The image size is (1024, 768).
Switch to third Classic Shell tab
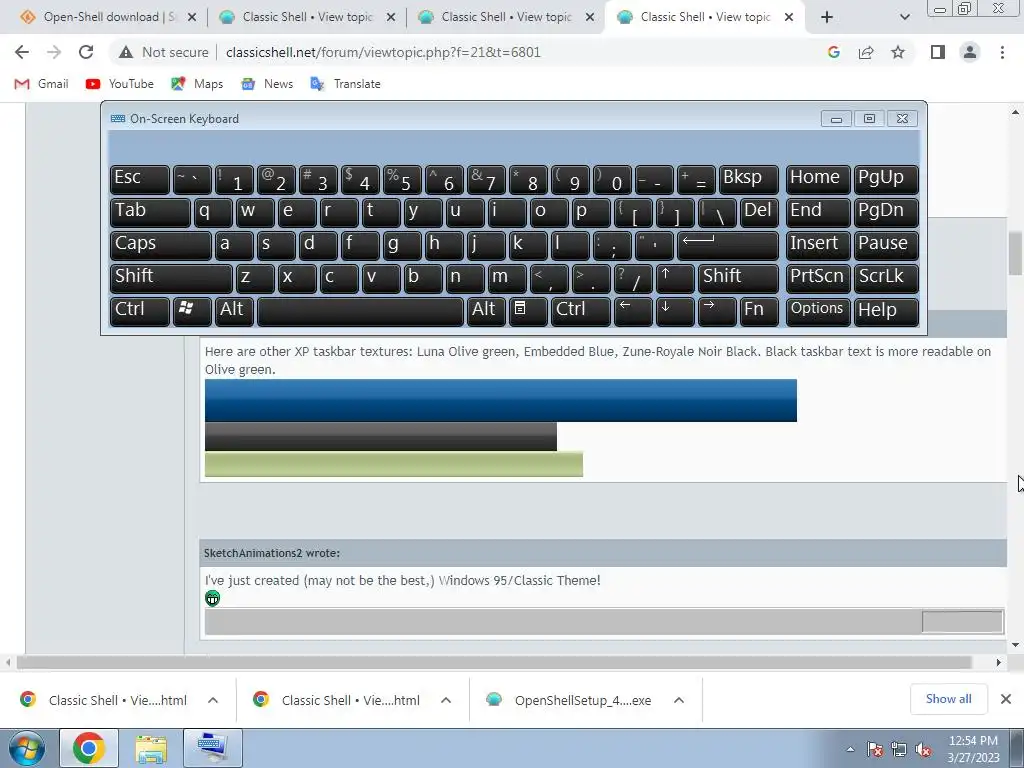pyautogui.click(x=506, y=17)
